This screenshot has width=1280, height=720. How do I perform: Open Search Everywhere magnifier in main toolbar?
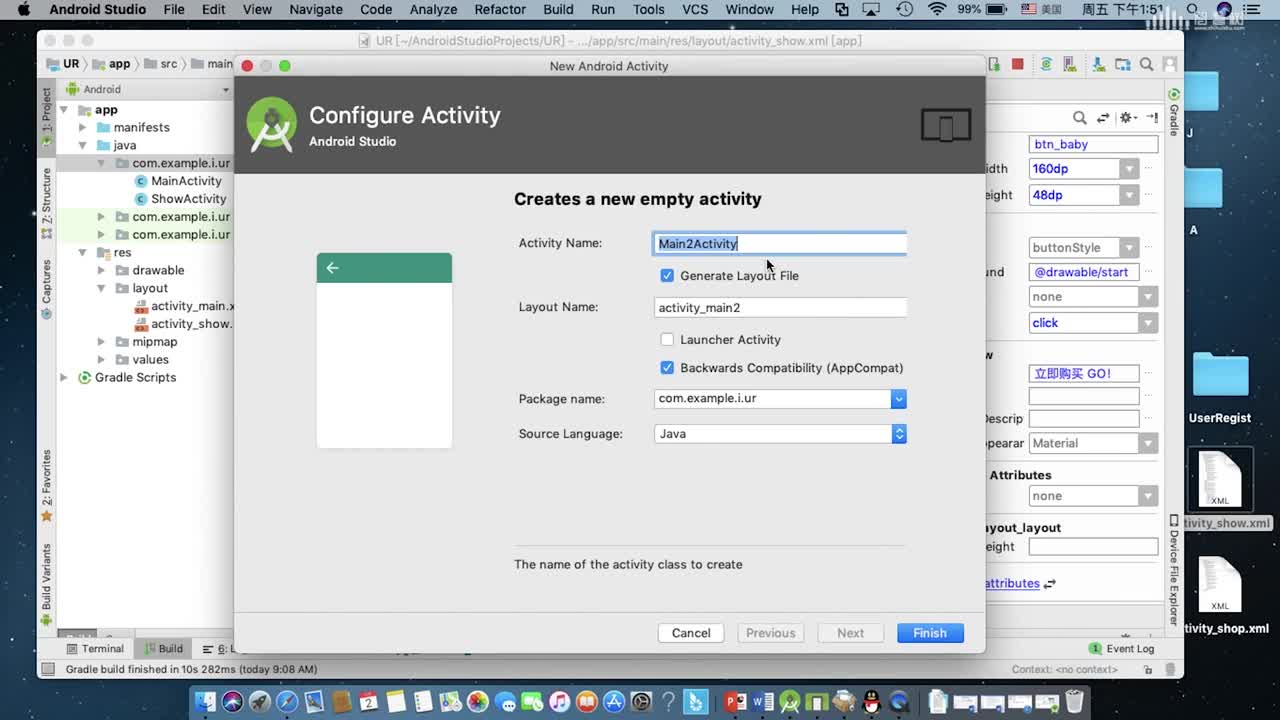tap(1147, 64)
